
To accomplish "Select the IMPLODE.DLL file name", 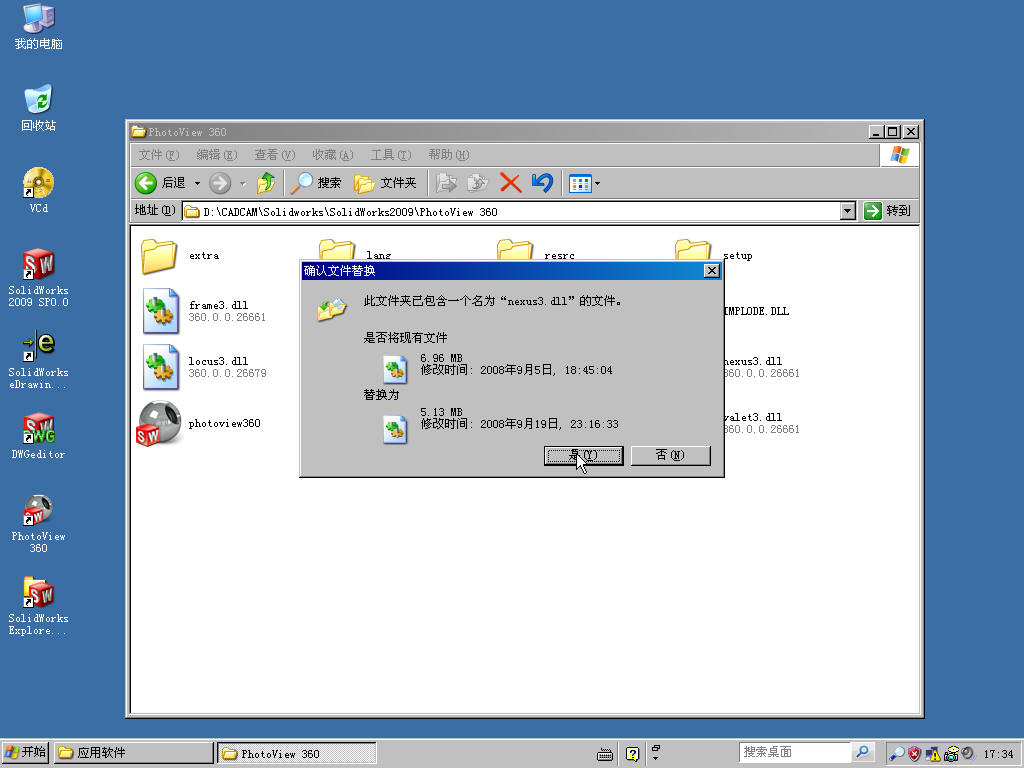I will pos(756,312).
